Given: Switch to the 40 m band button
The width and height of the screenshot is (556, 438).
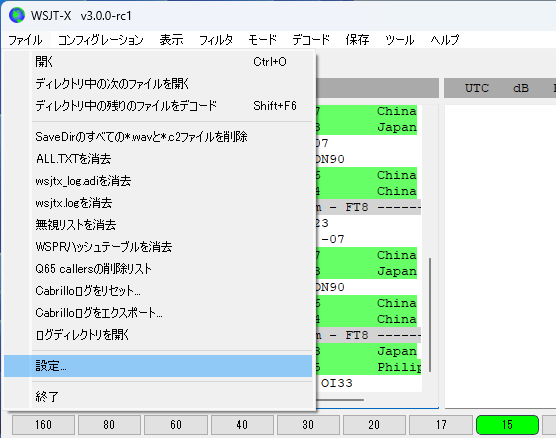Looking at the screenshot, I should pos(242,425).
